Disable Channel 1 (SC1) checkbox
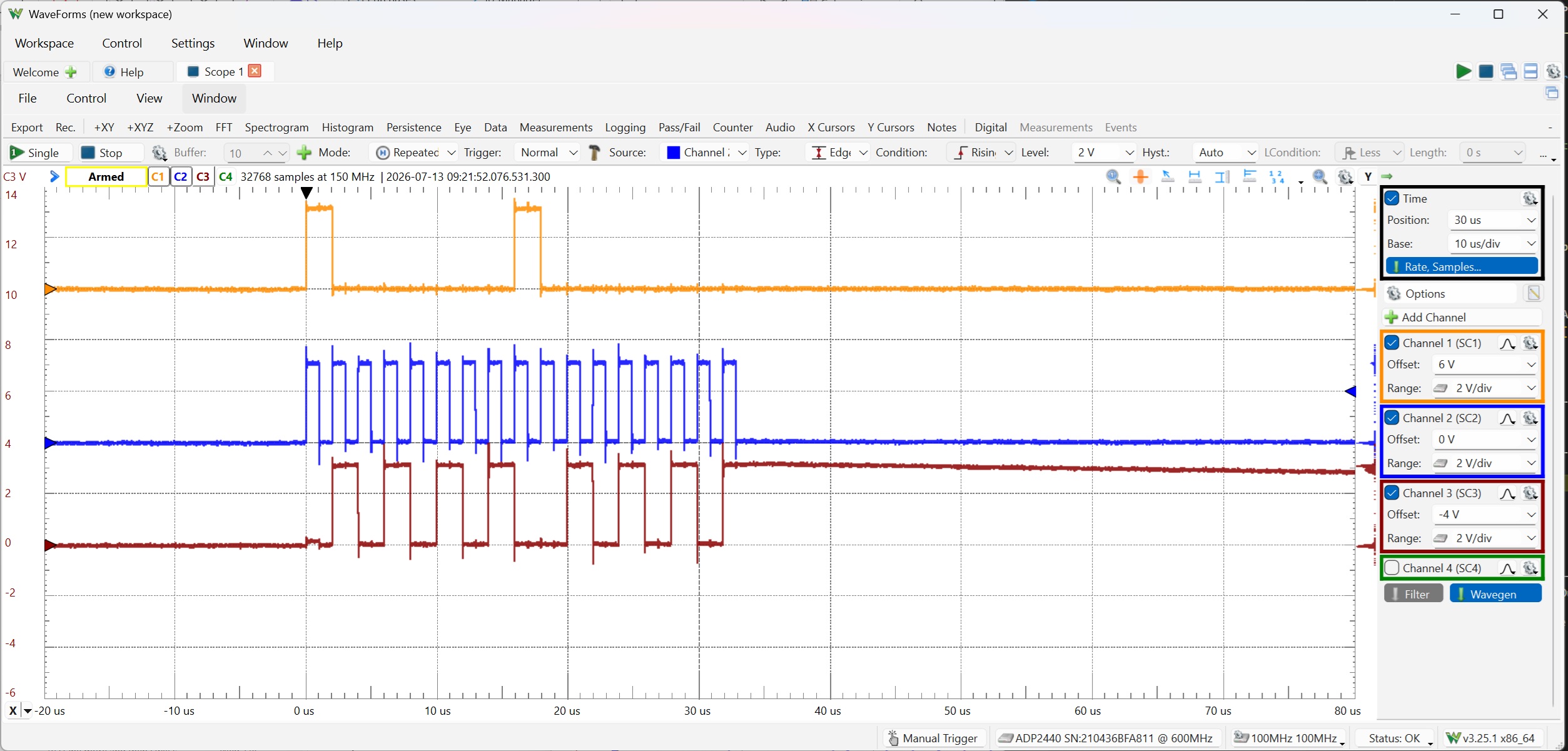This screenshot has height=751, width=1568. [1392, 343]
